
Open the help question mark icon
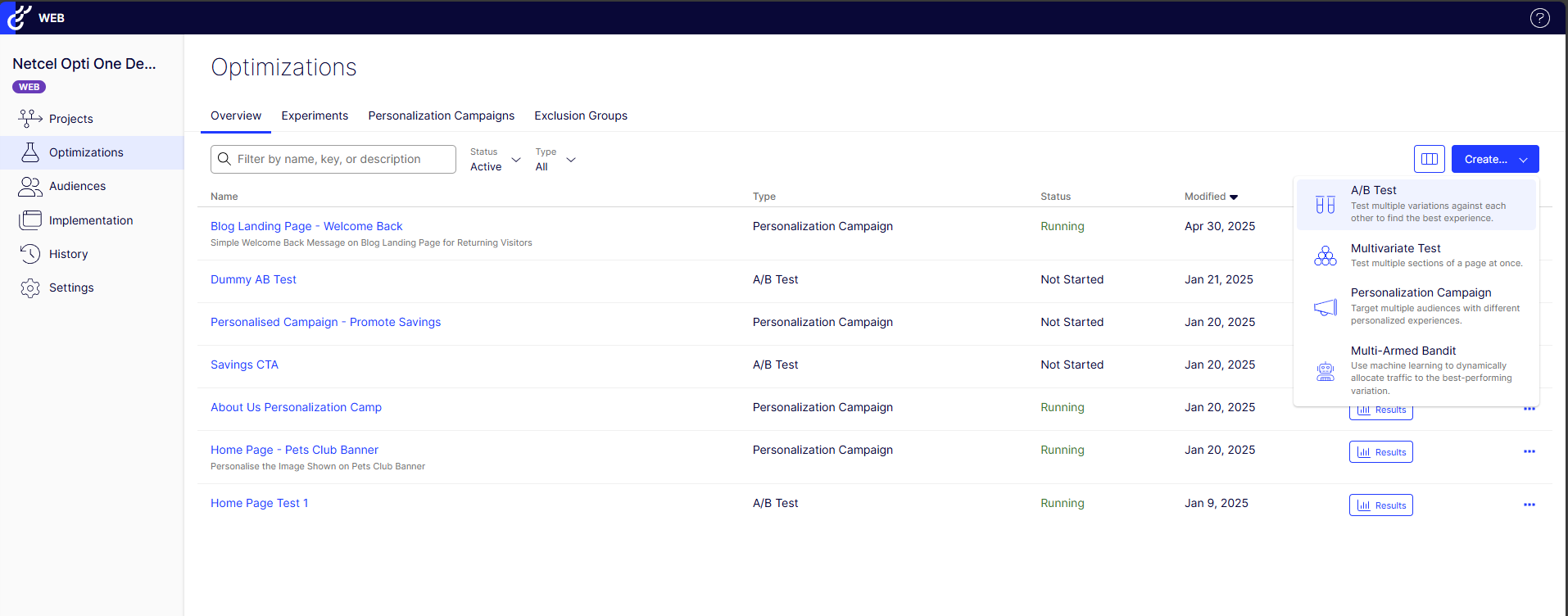1539,18
